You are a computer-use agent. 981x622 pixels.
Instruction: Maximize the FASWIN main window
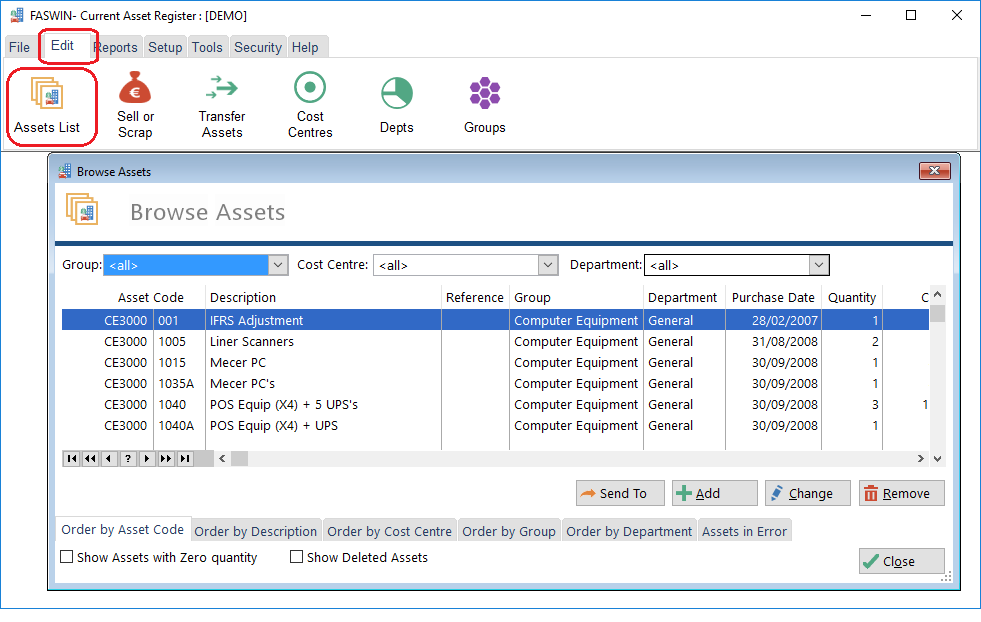[x=911, y=15]
